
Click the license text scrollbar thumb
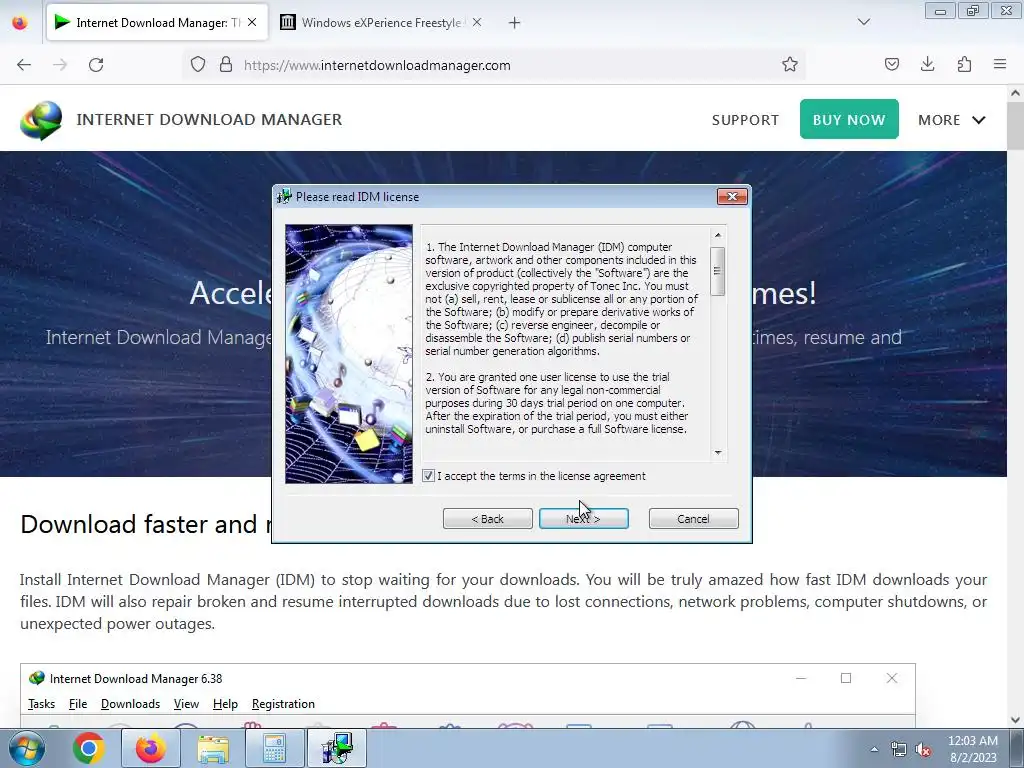point(718,271)
